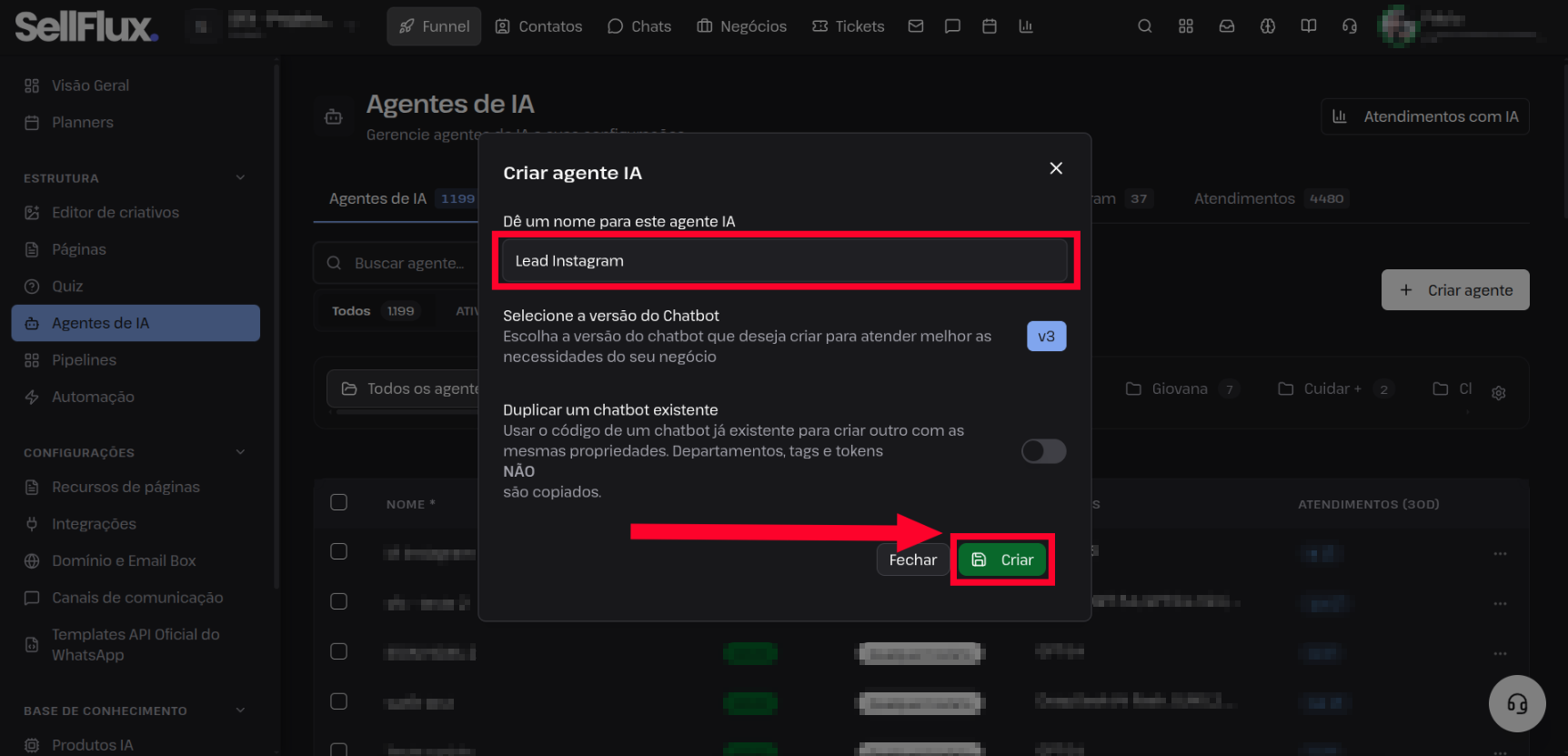Open the folder settings gear icon
Image resolution: width=1568 pixels, height=756 pixels.
(x=1499, y=392)
